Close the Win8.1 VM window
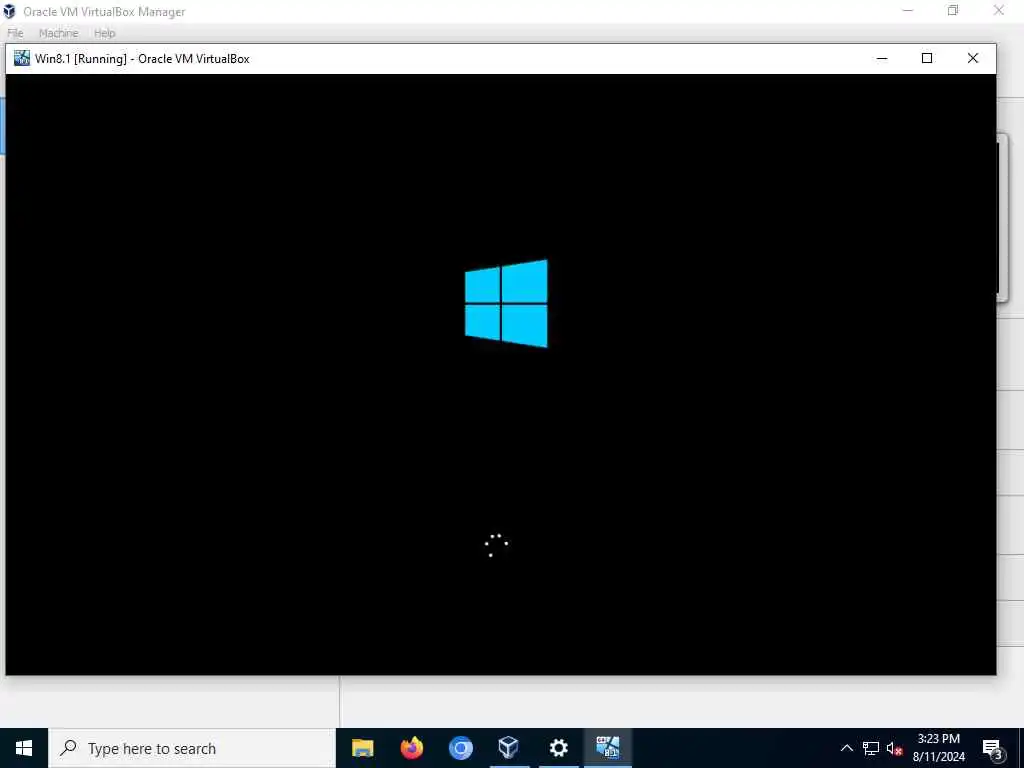The width and height of the screenshot is (1024, 768). 972,58
